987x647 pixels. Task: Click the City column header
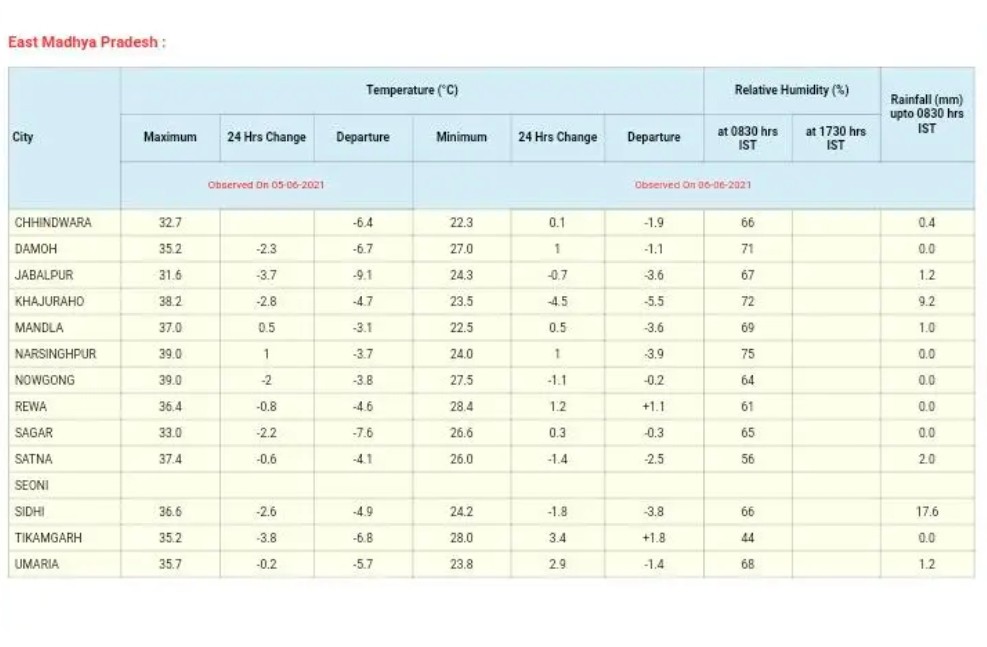(23, 137)
